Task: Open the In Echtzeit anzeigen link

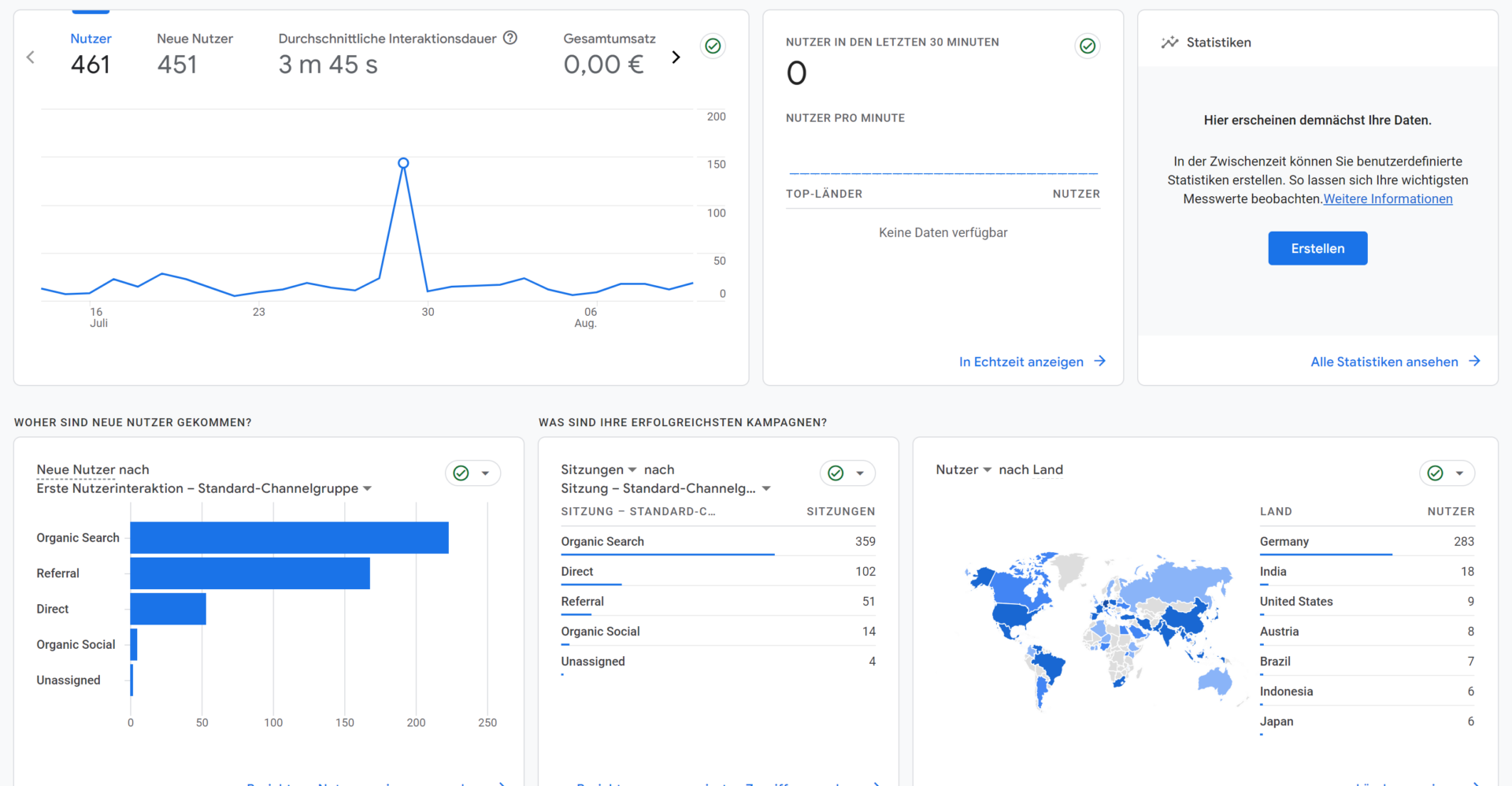Action: point(1021,361)
